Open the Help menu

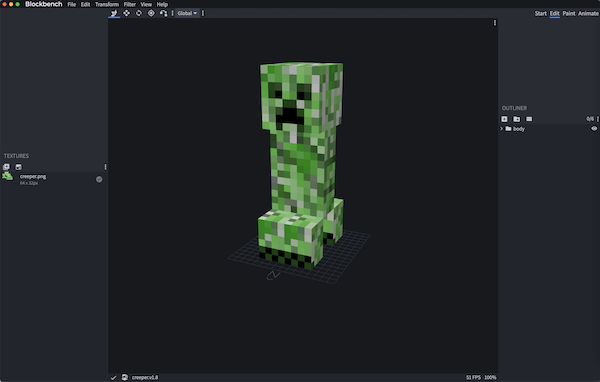tap(162, 5)
